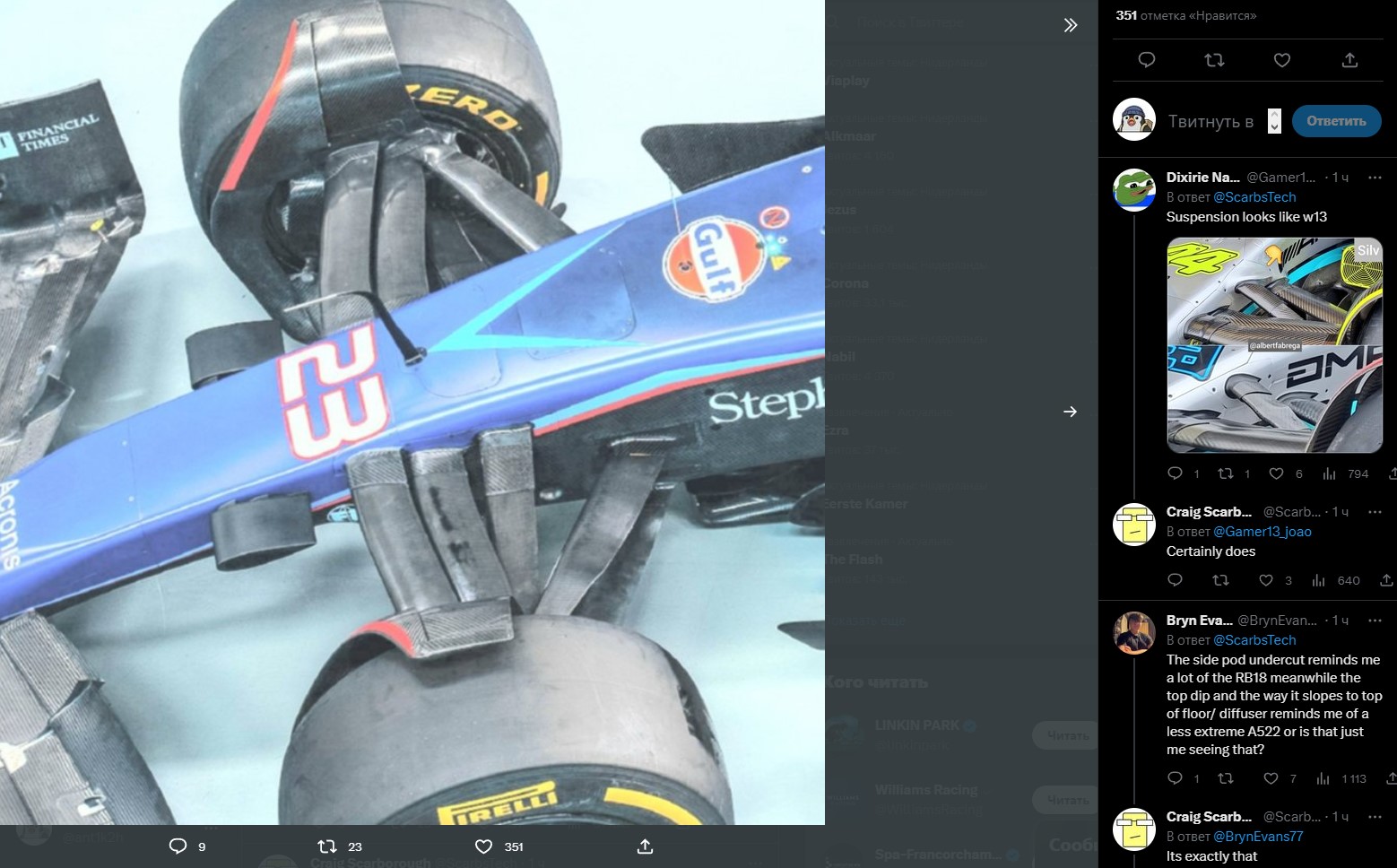Open more options for Bryn Eva... tweet
This screenshot has width=1397, height=868.
(x=1375, y=621)
